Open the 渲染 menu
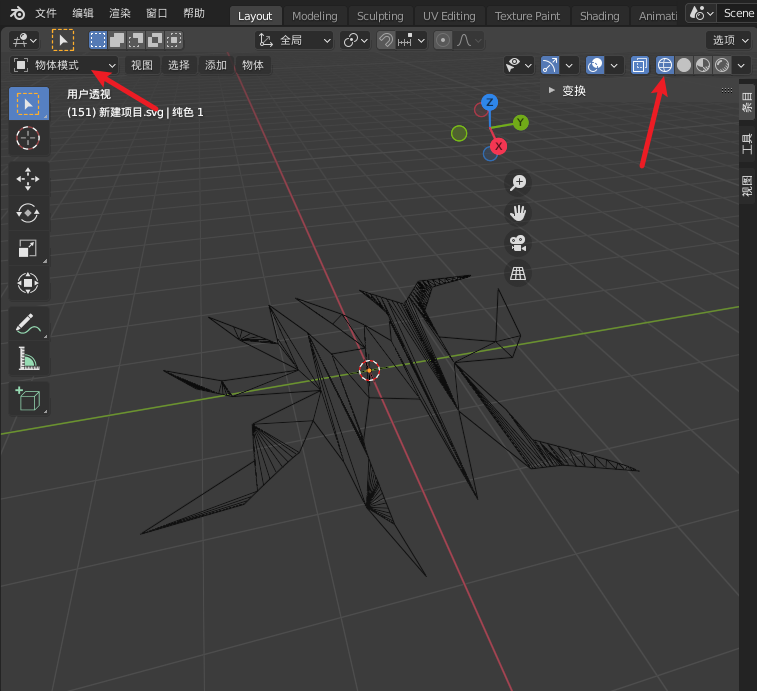Image resolution: width=757 pixels, height=691 pixels. click(x=120, y=13)
